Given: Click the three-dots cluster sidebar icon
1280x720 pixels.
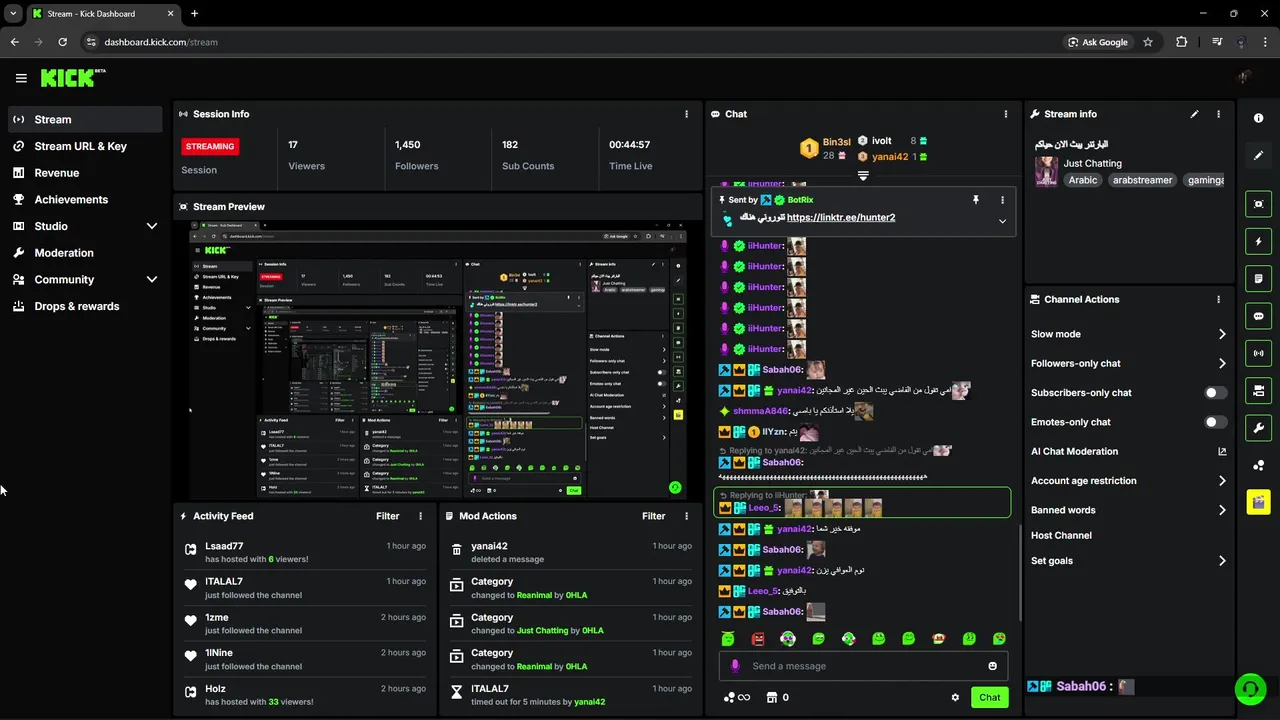Looking at the screenshot, I should [x=1258, y=465].
